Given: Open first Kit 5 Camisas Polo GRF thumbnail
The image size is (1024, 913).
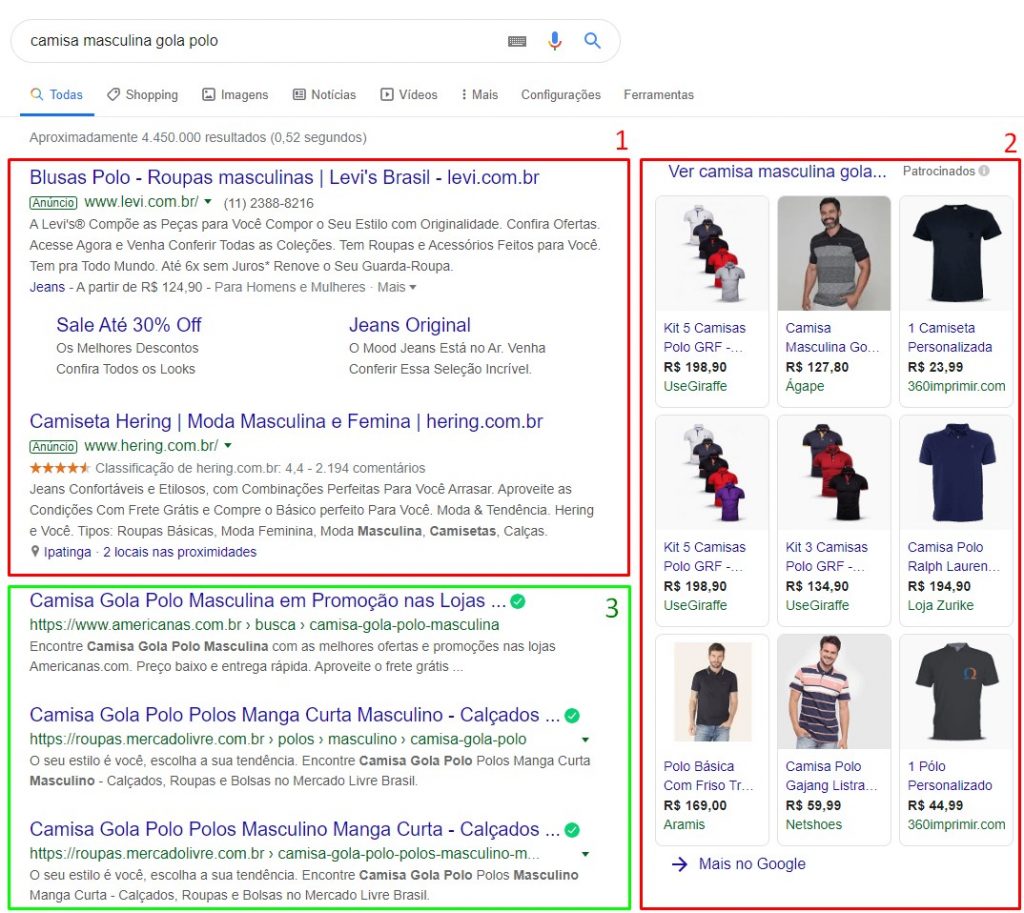Looking at the screenshot, I should click(712, 253).
